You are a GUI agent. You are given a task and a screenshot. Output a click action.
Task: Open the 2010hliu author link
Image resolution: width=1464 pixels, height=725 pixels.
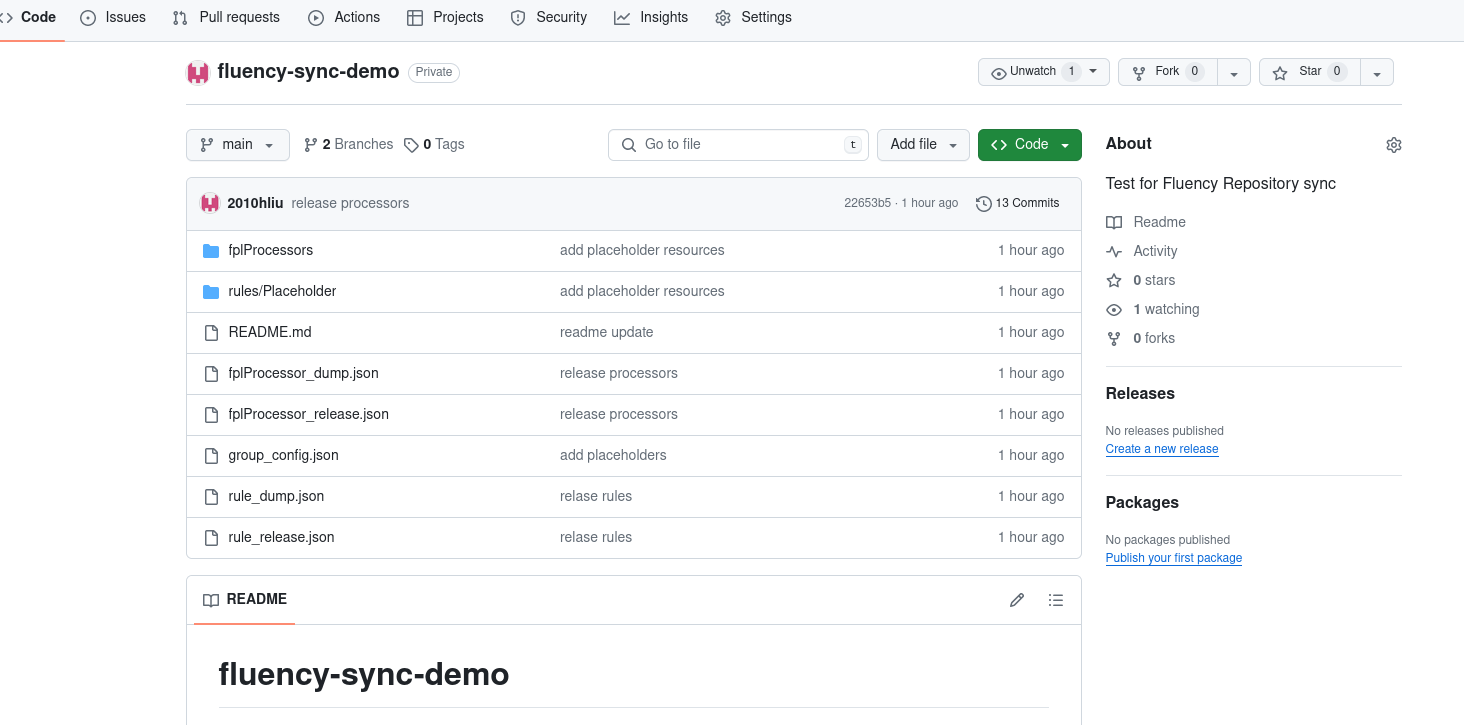click(255, 203)
